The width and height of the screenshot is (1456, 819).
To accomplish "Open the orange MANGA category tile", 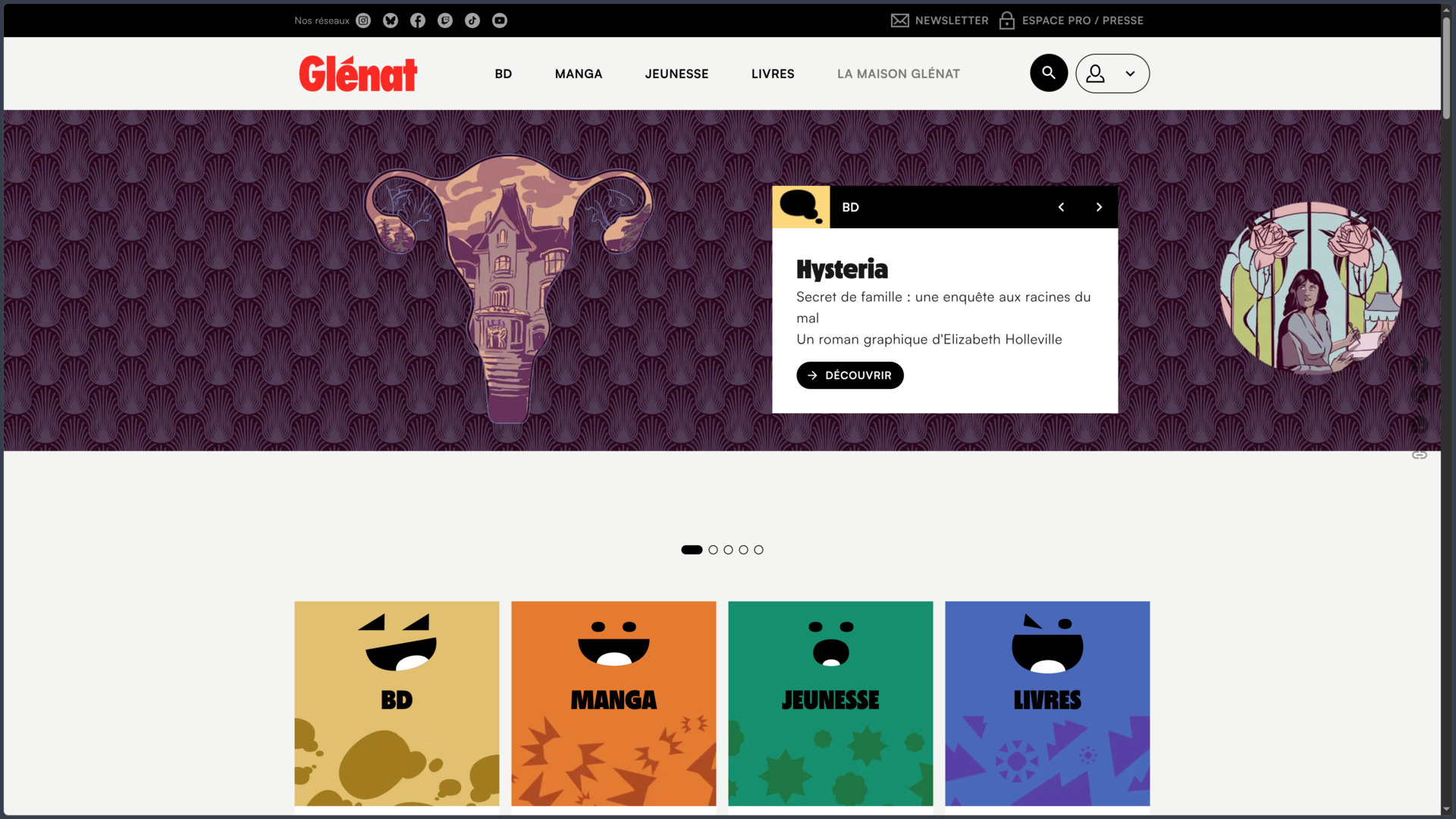I will point(613,704).
